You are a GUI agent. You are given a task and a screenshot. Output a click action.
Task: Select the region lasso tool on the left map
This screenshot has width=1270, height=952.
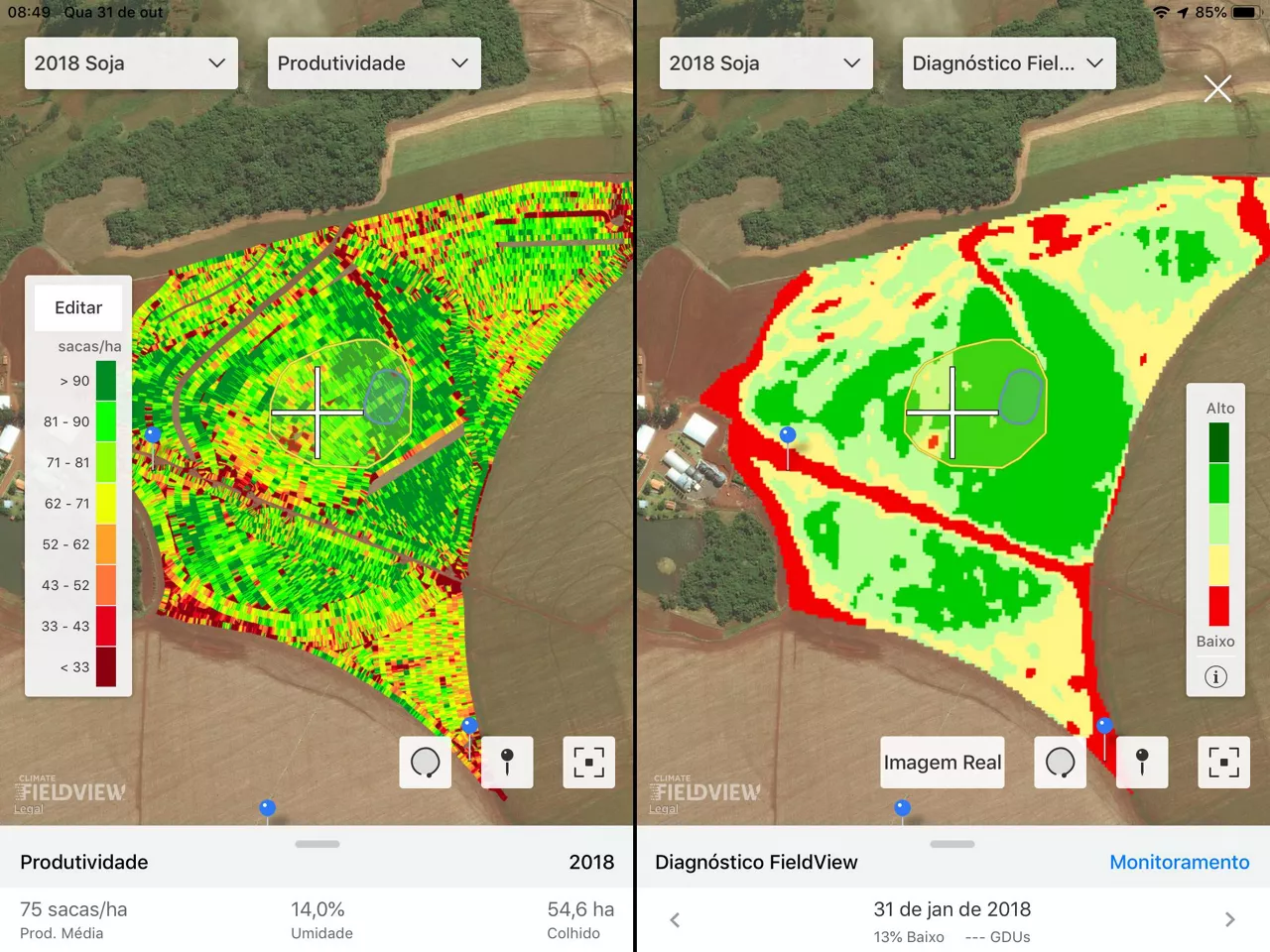(425, 763)
